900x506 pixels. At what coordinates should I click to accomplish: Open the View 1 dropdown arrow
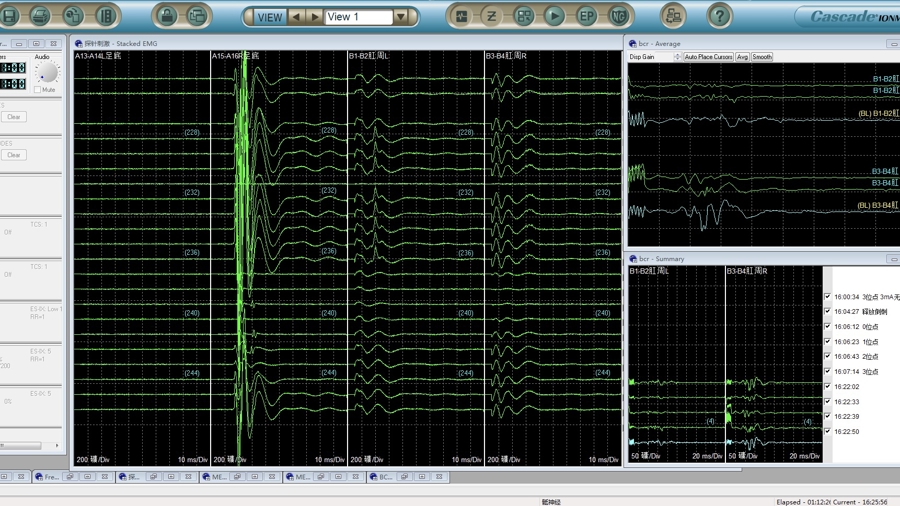pos(401,17)
